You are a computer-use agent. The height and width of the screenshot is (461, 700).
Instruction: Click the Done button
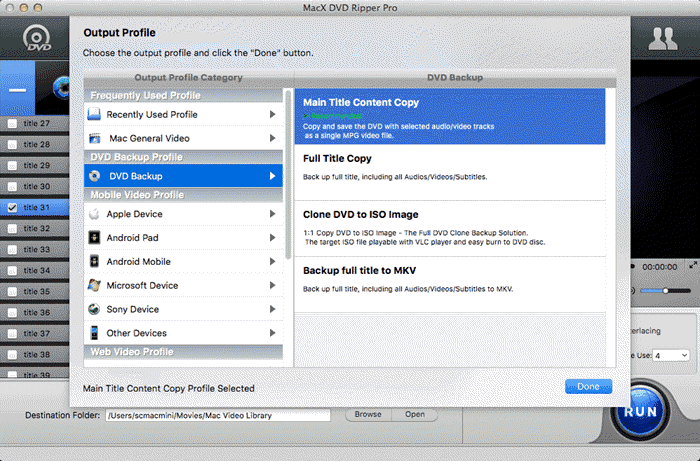588,386
